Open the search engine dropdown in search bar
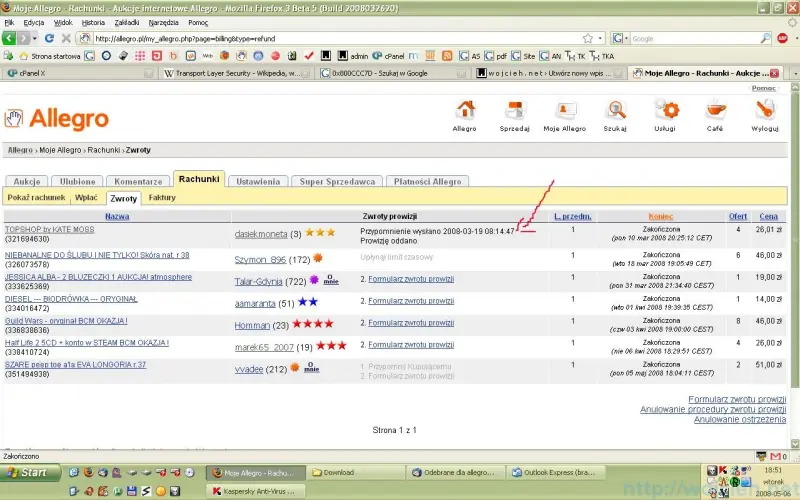 (x=621, y=38)
